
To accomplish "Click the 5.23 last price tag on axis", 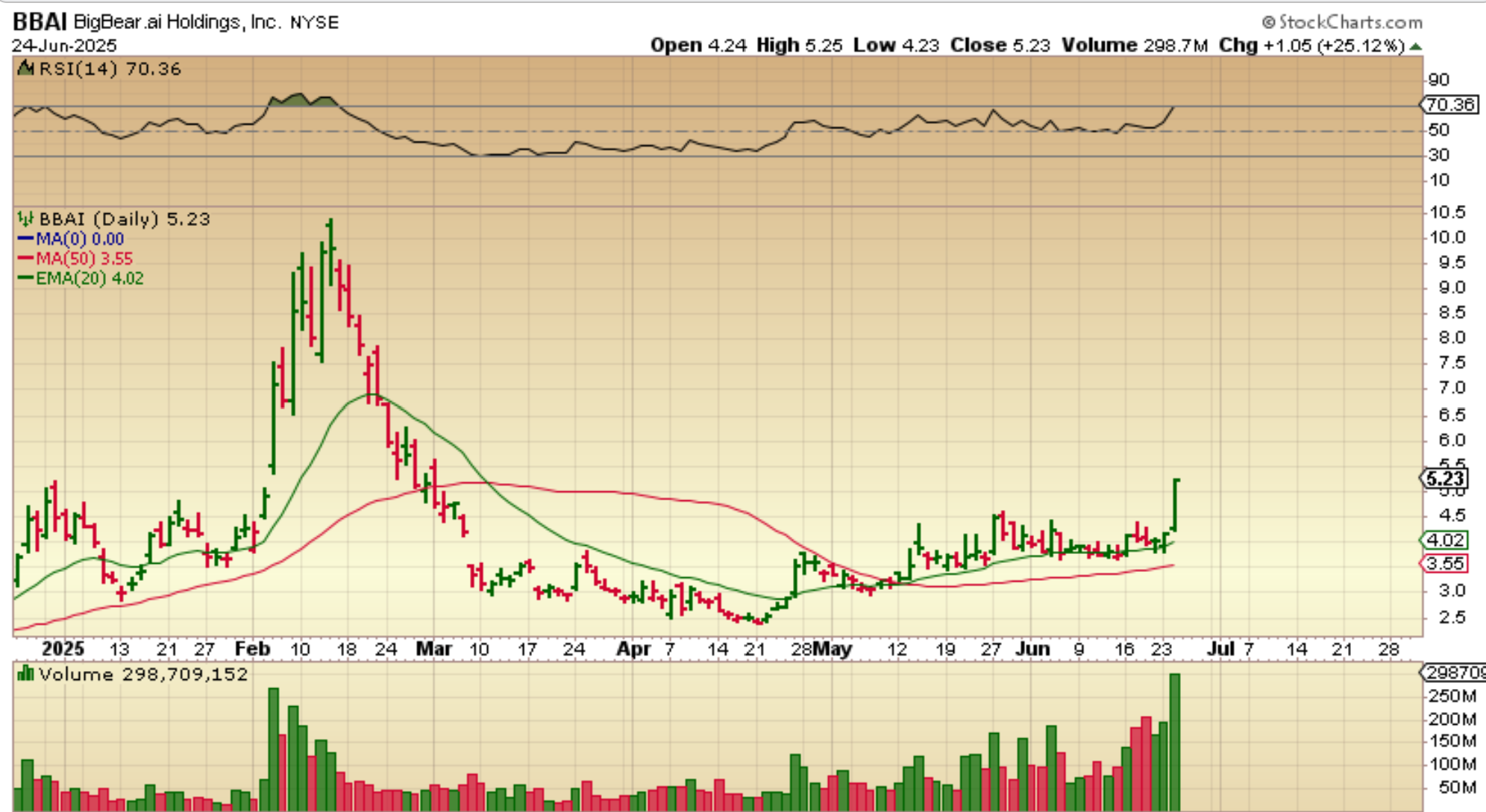I will click(x=1445, y=479).
